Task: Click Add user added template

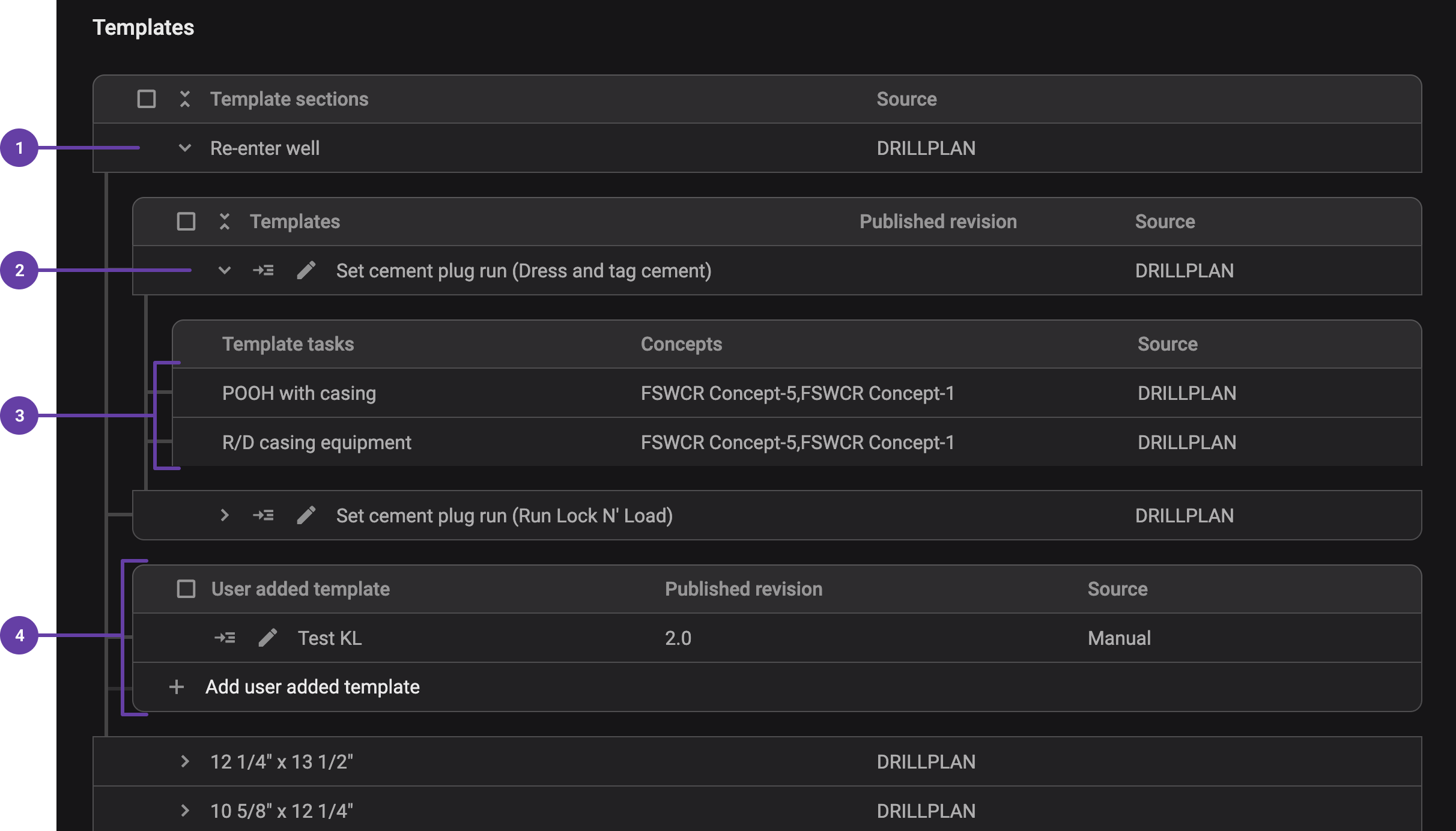Action: pos(312,686)
